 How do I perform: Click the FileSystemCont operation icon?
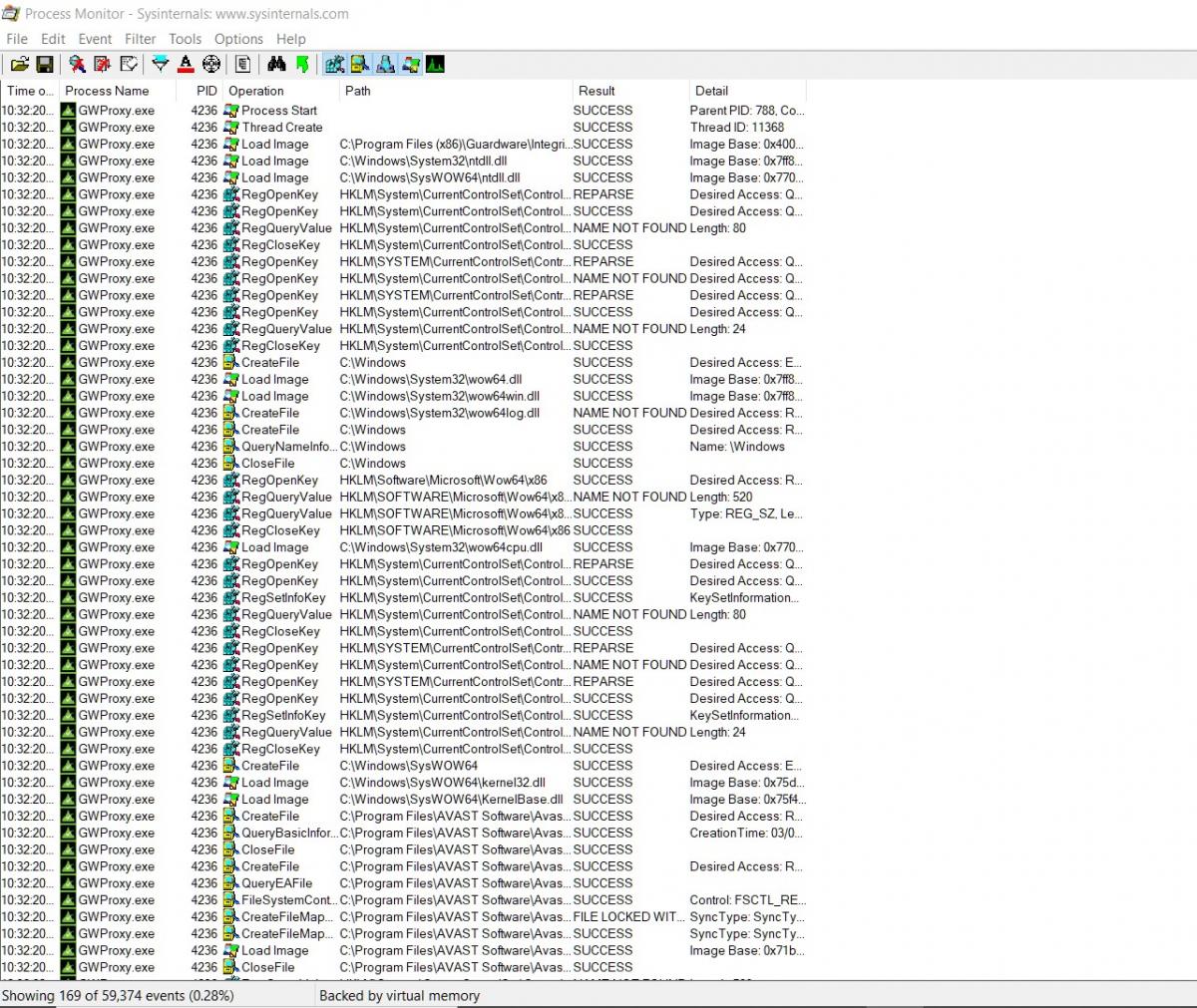(231, 900)
